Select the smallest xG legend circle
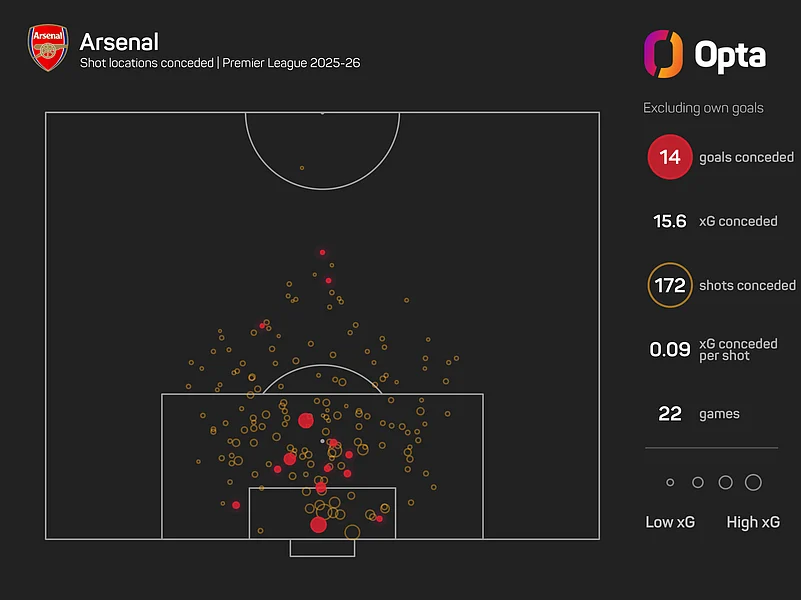The width and height of the screenshot is (801, 600). click(x=670, y=483)
